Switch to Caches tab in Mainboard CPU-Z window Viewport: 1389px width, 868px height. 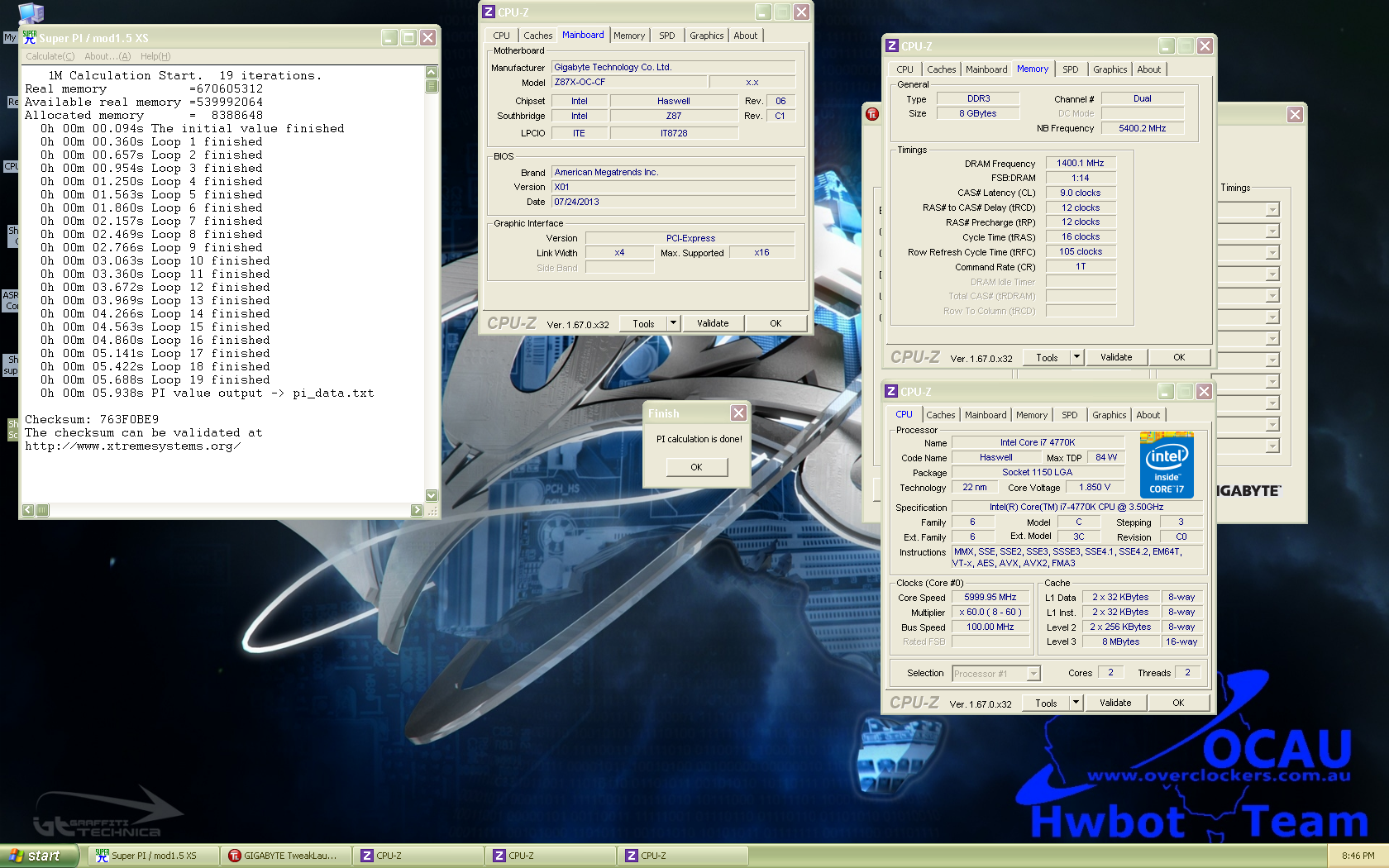click(x=537, y=36)
